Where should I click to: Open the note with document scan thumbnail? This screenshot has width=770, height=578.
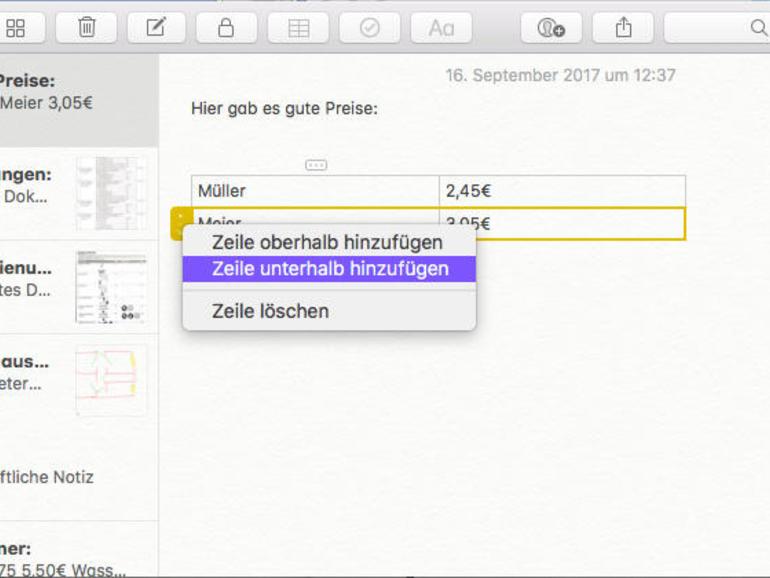click(x=79, y=194)
